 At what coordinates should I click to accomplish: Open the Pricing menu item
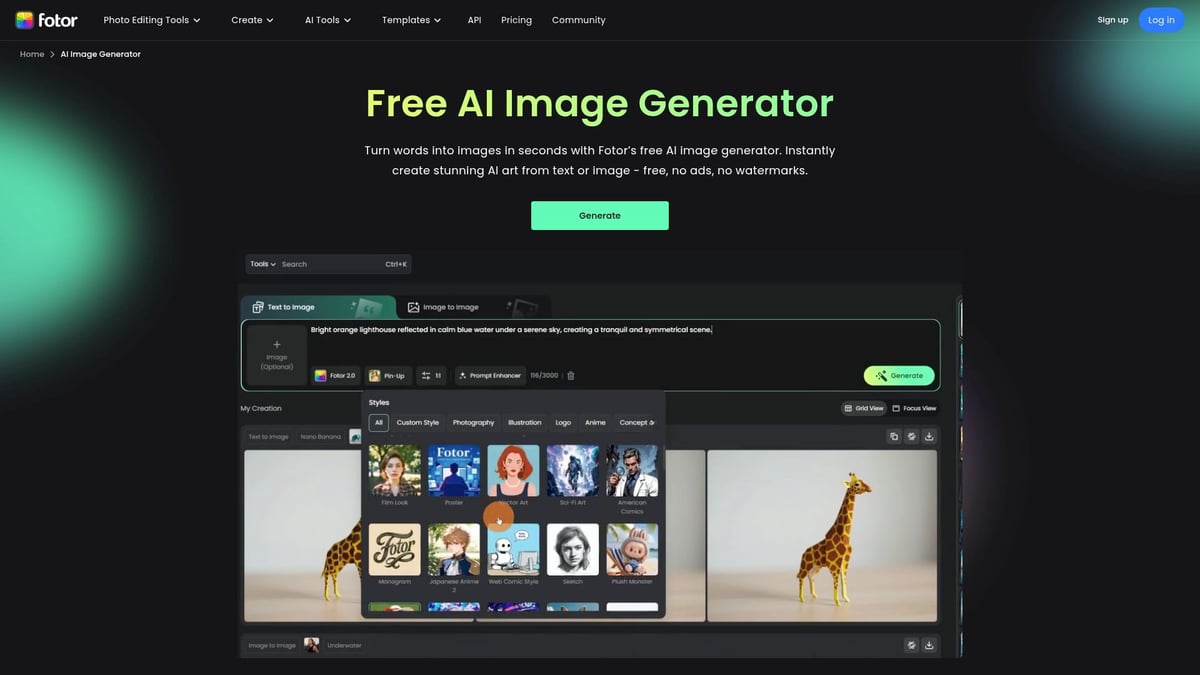coord(516,19)
